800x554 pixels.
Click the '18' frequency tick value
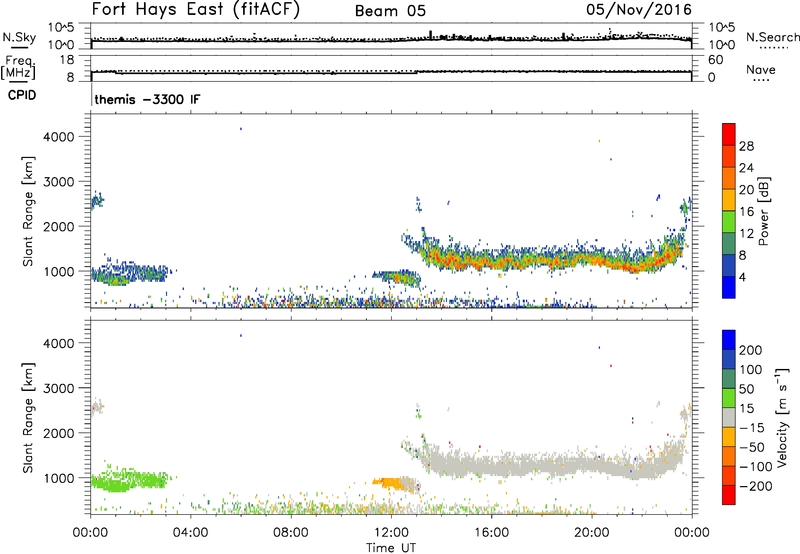coord(67,60)
